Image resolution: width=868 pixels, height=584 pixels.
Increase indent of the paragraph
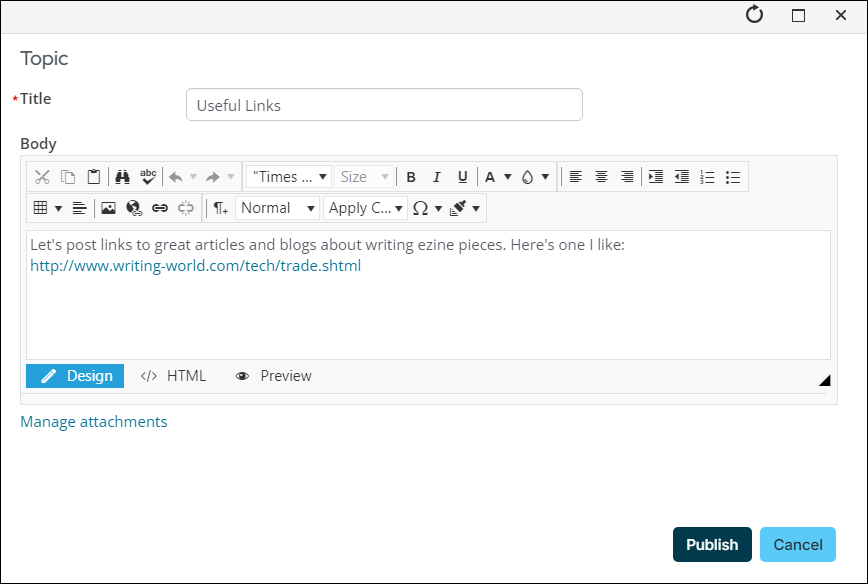pyautogui.click(x=655, y=177)
